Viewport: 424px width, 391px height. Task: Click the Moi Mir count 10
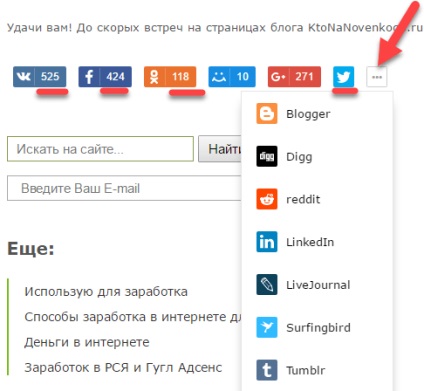click(243, 77)
